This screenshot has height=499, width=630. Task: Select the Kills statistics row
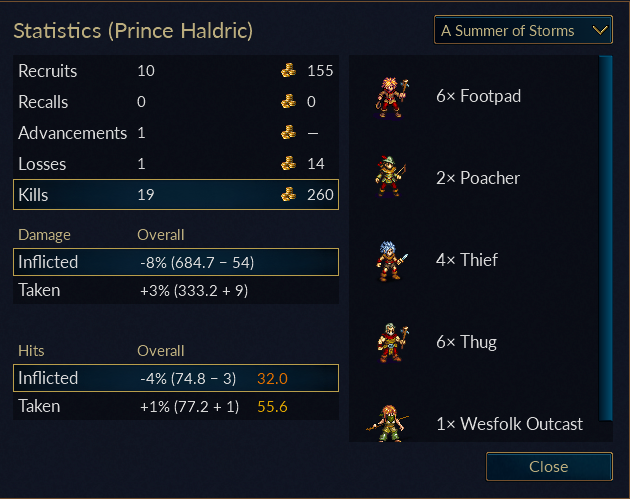pos(176,194)
